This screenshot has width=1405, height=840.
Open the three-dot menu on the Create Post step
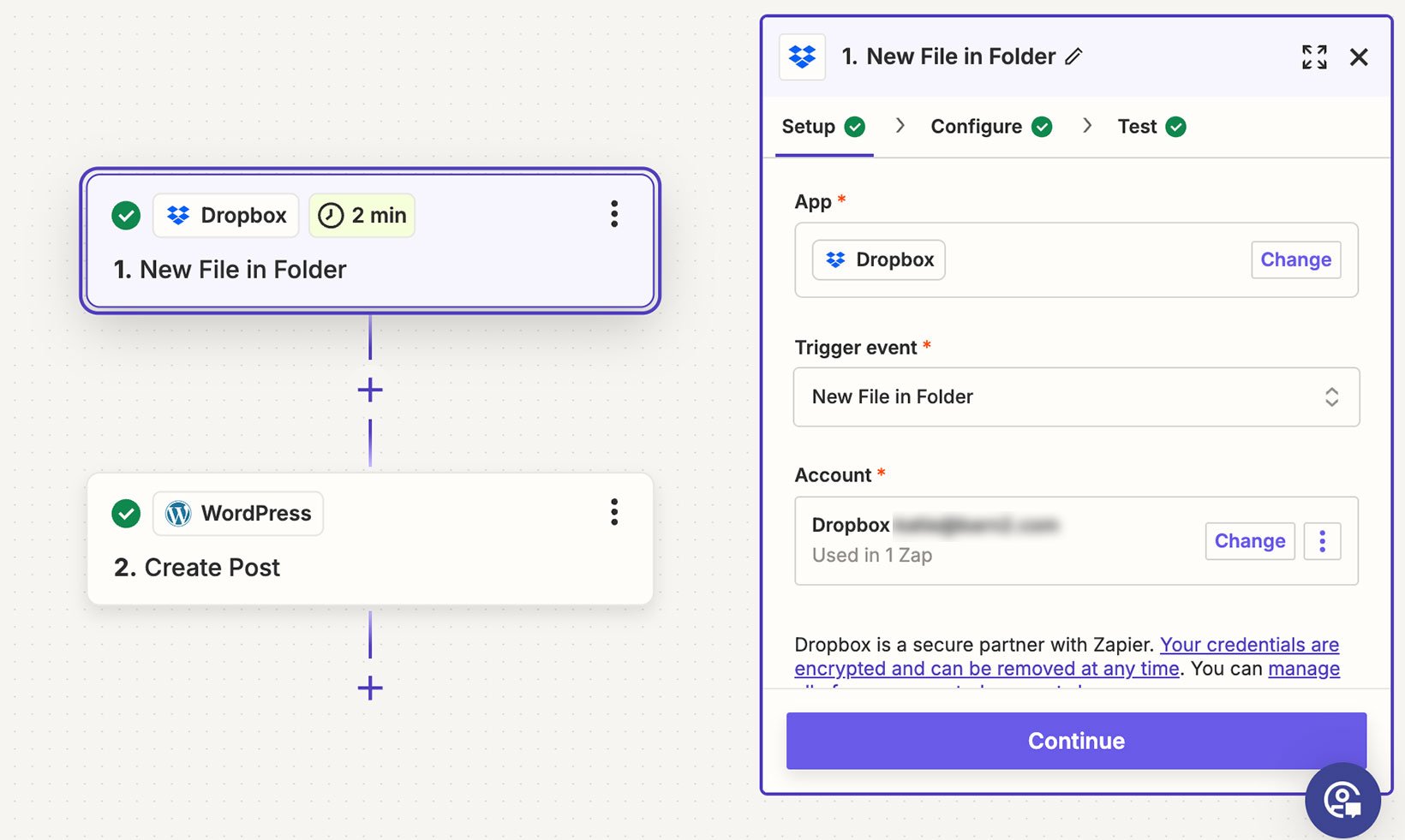613,512
